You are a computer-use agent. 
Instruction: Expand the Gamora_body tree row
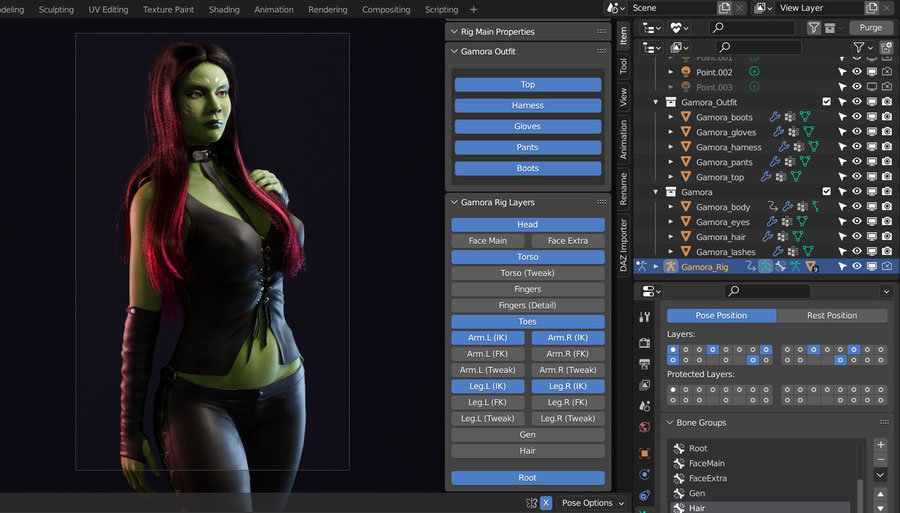670,207
